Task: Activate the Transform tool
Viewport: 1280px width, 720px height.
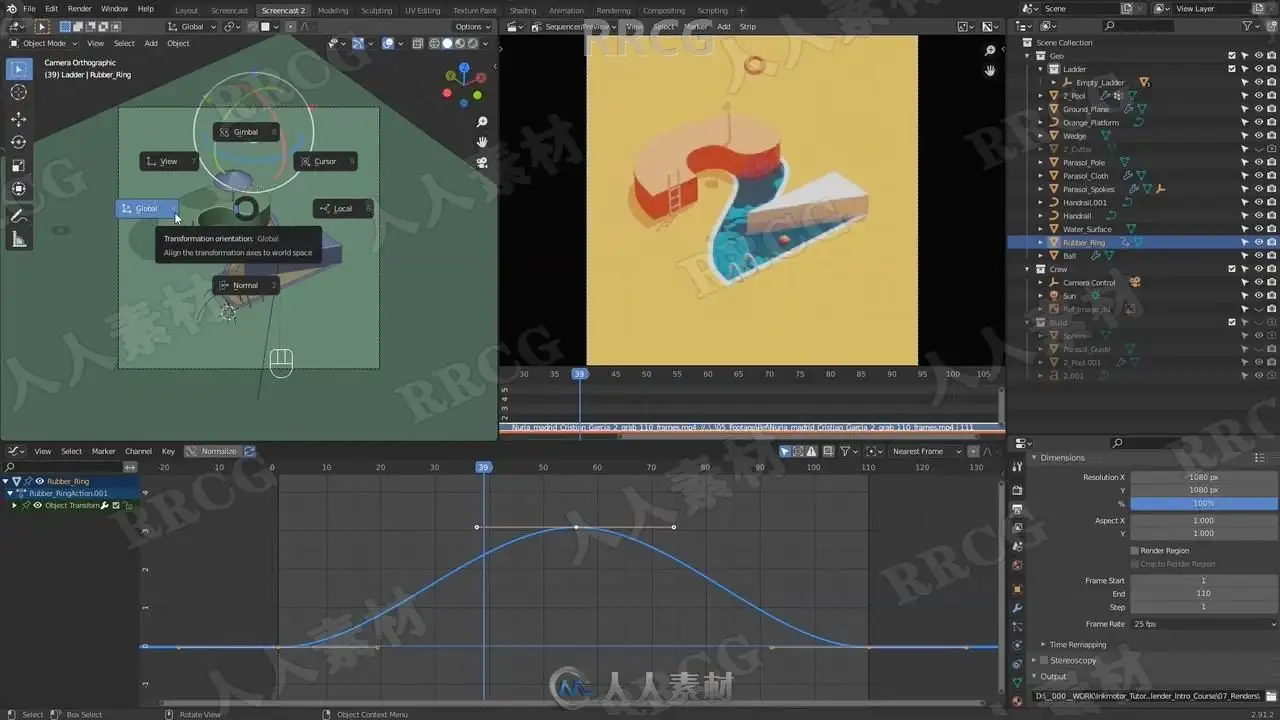Action: (18, 189)
